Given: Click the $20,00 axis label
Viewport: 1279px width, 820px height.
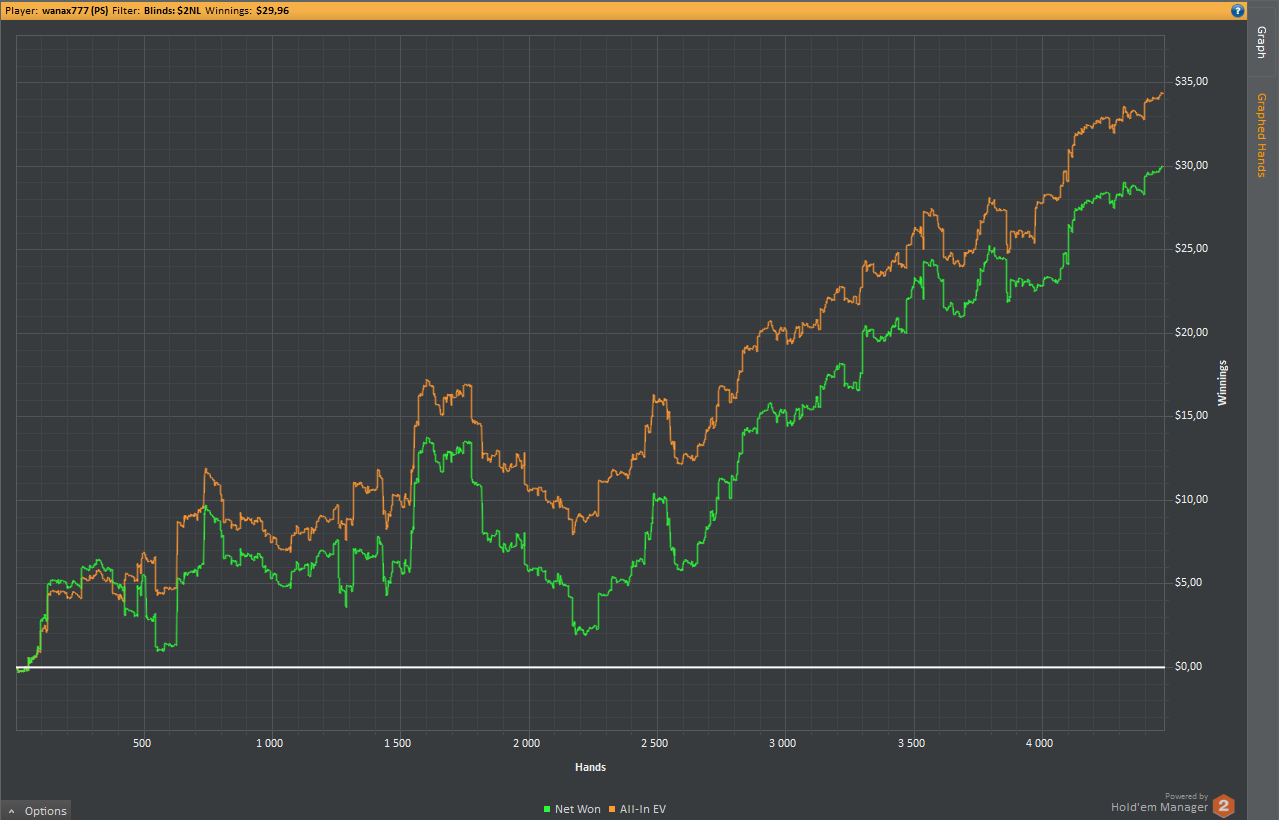Looking at the screenshot, I should 1191,332.
